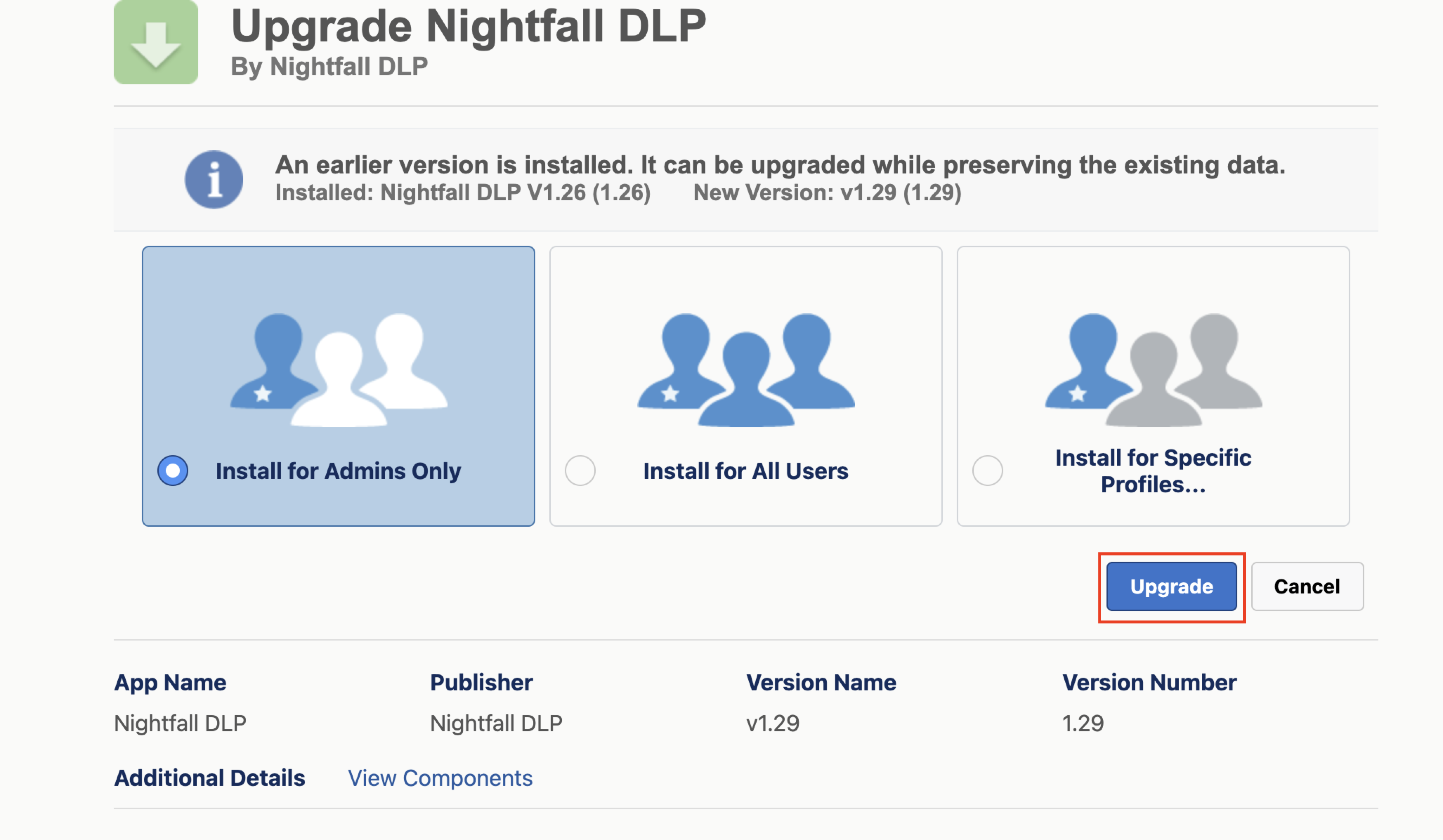Click the Publisher value Nightfall DLP

click(x=496, y=723)
